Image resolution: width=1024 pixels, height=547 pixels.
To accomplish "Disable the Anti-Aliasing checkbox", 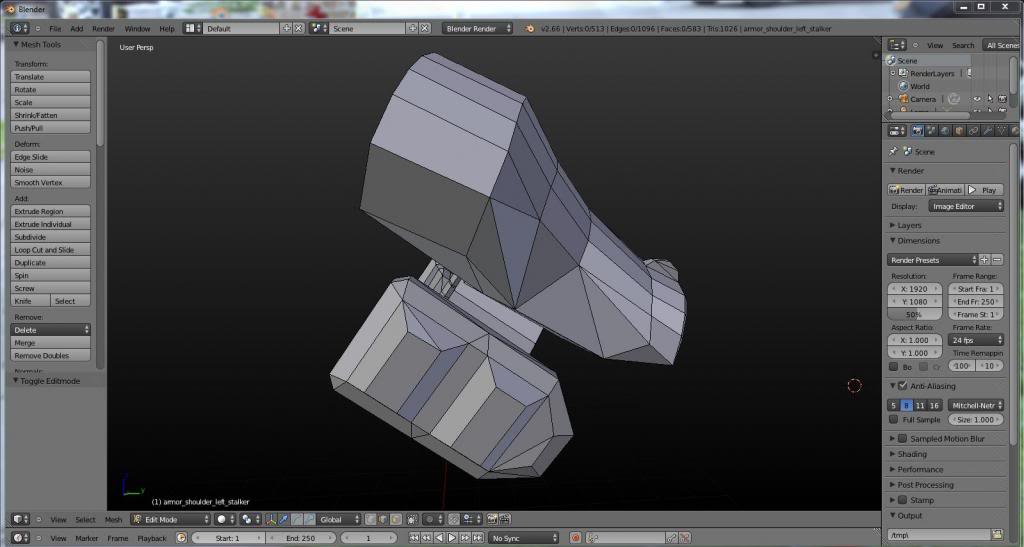I will (x=903, y=386).
